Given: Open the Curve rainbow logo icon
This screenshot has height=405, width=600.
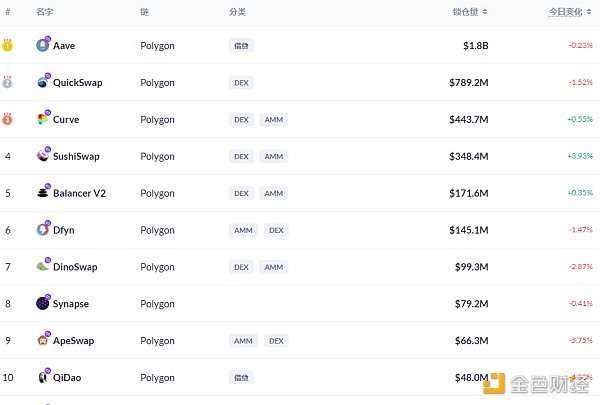Looking at the screenshot, I should [x=42, y=119].
